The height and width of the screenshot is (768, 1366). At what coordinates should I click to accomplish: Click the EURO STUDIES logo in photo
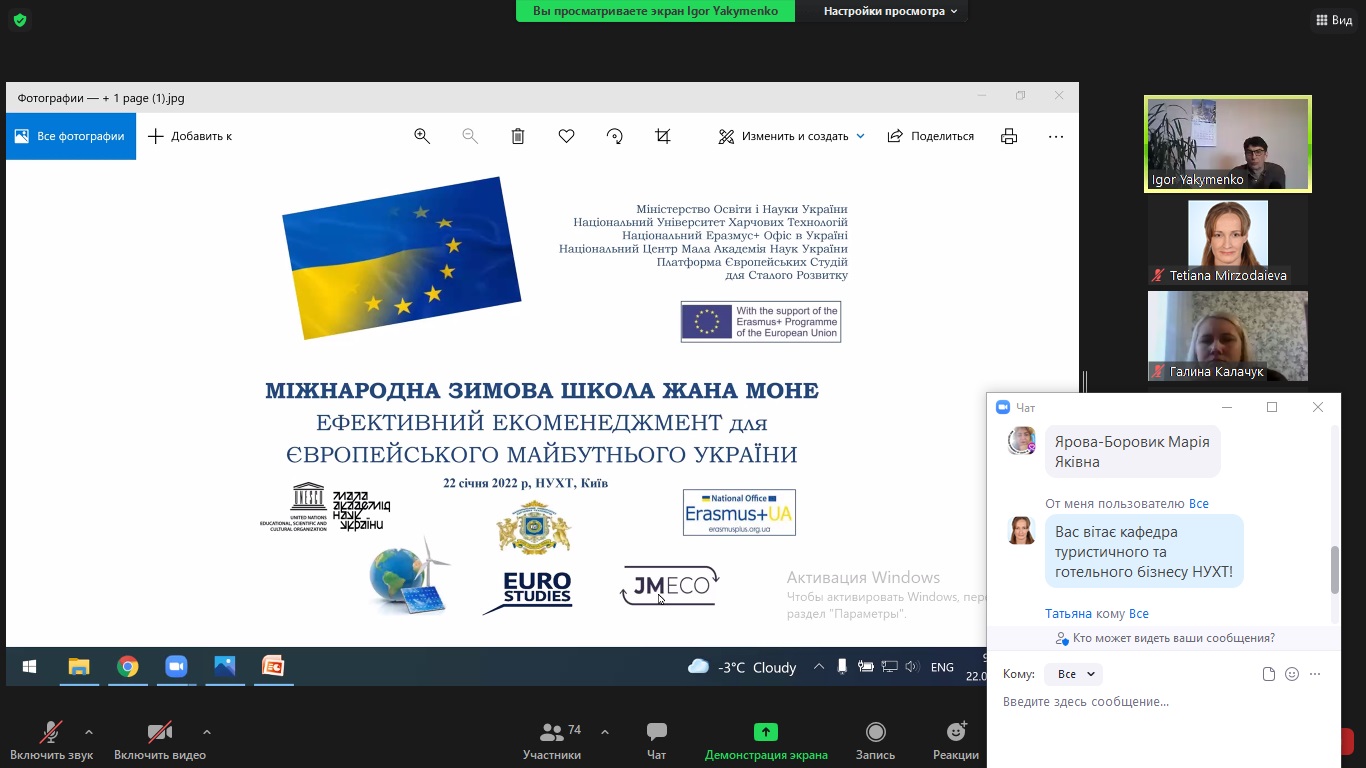(x=530, y=592)
